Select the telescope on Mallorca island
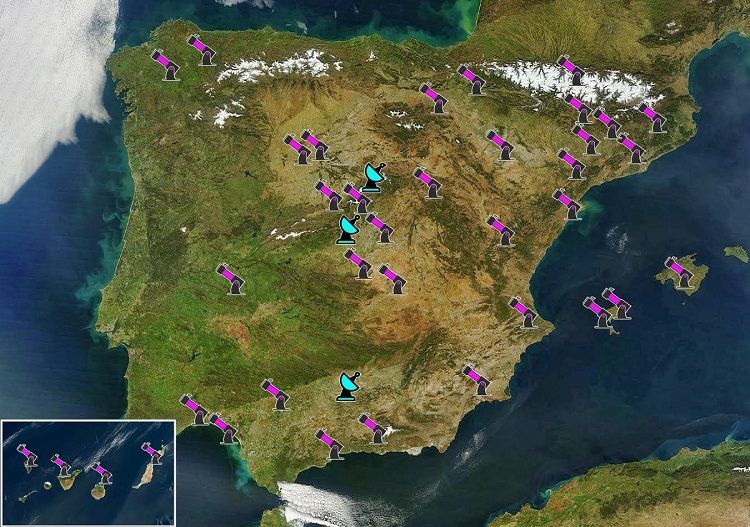This screenshot has height=527, width=750. (x=680, y=273)
